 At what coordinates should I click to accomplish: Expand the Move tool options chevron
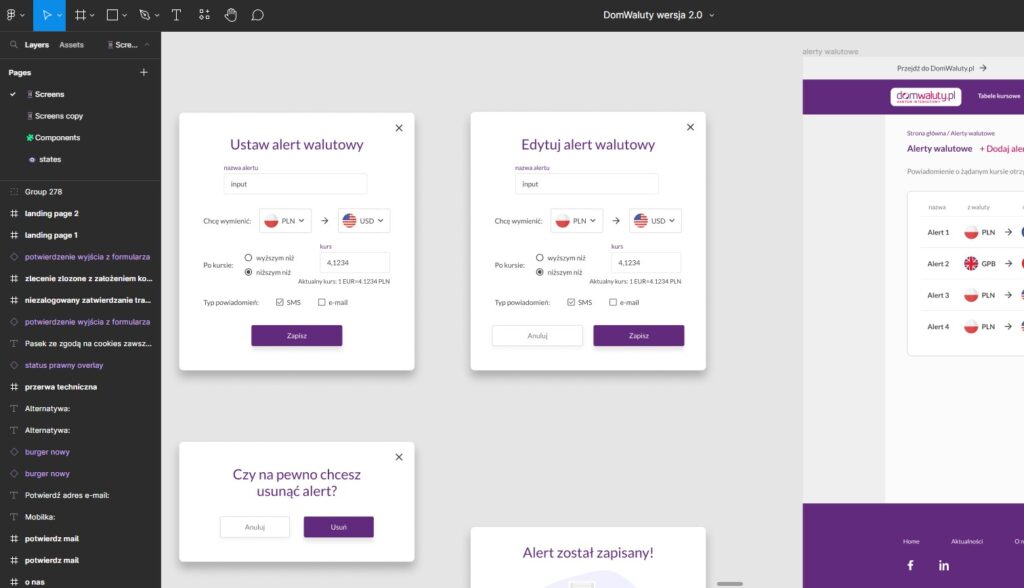[x=59, y=16]
